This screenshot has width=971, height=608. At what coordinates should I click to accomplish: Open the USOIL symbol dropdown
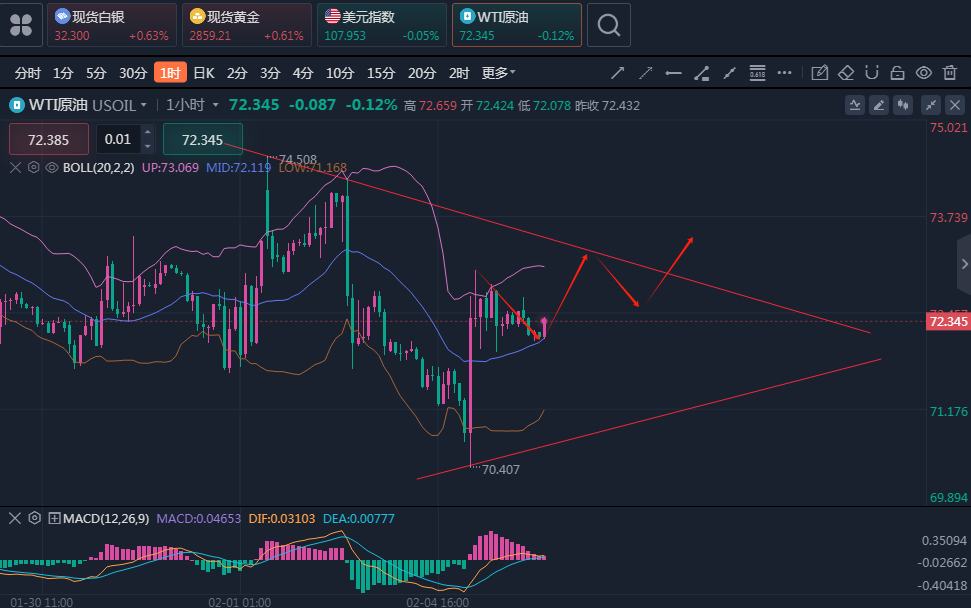pyautogui.click(x=143, y=105)
